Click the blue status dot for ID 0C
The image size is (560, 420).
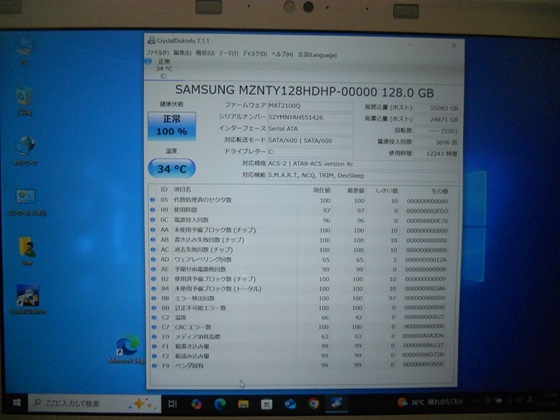point(152,220)
